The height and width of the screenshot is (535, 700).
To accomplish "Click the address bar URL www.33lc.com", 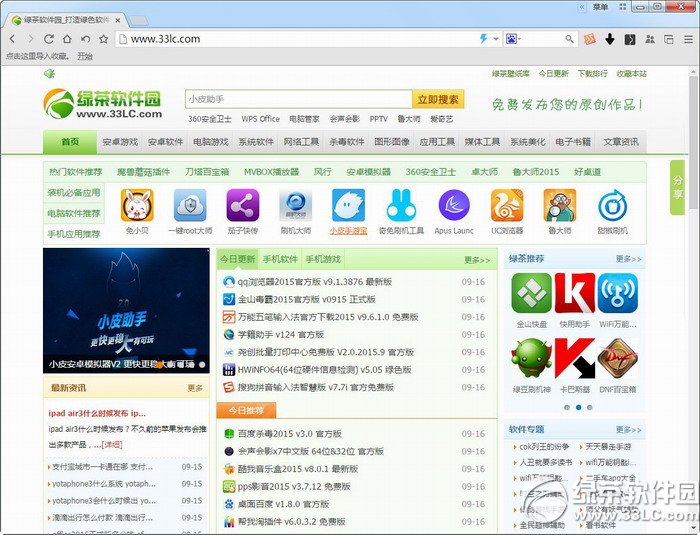I will click(165, 39).
